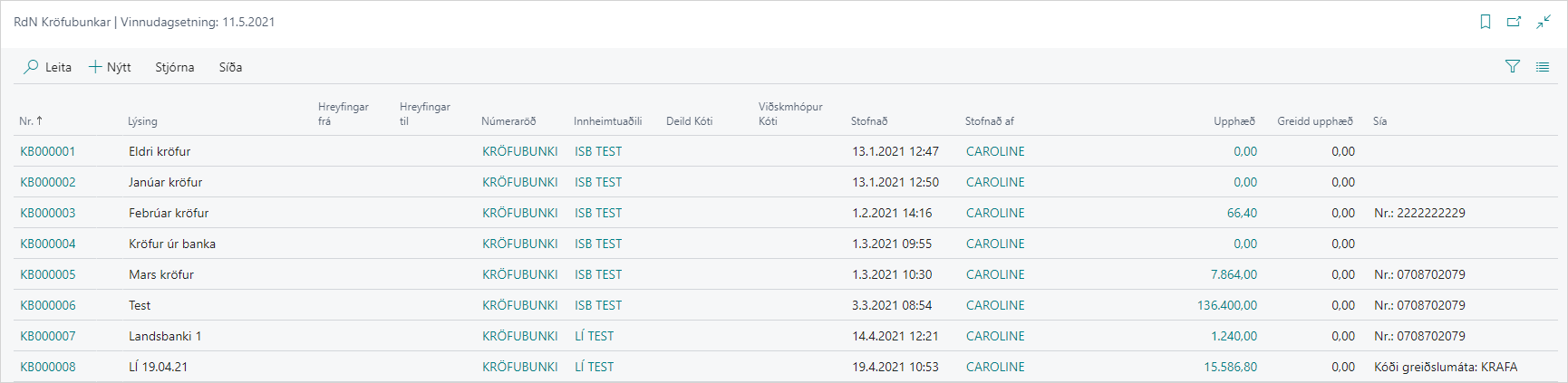Click amount 136.400,00 in Test row
This screenshot has height=383, width=1568.
[x=1226, y=305]
